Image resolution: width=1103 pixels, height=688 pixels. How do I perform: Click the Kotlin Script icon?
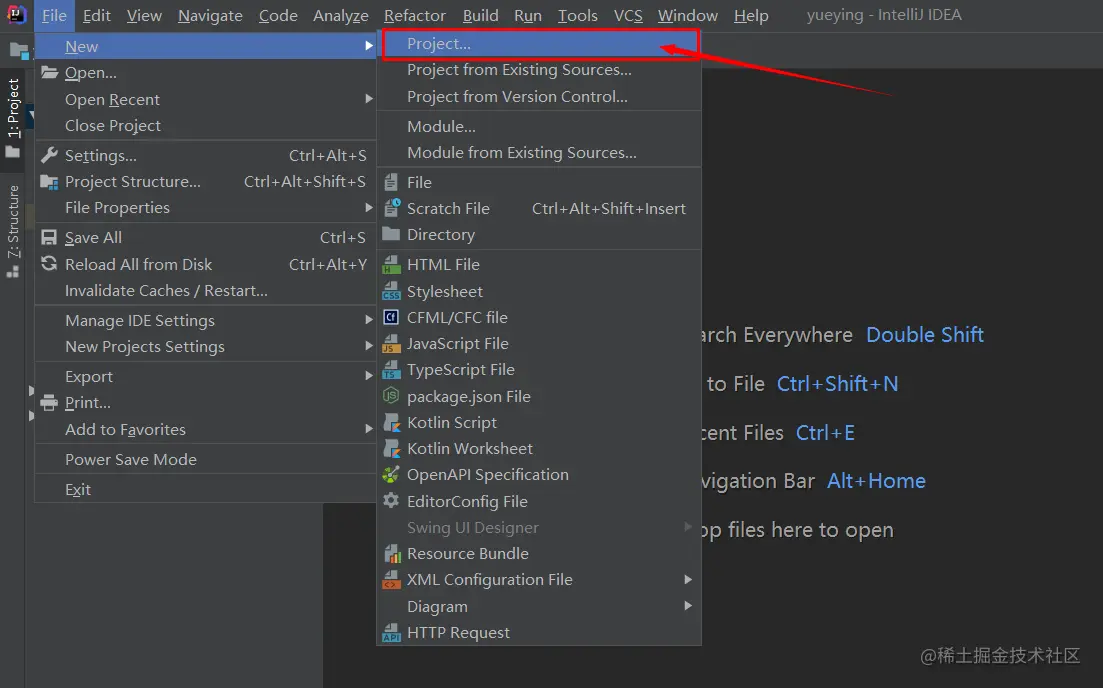coord(391,422)
